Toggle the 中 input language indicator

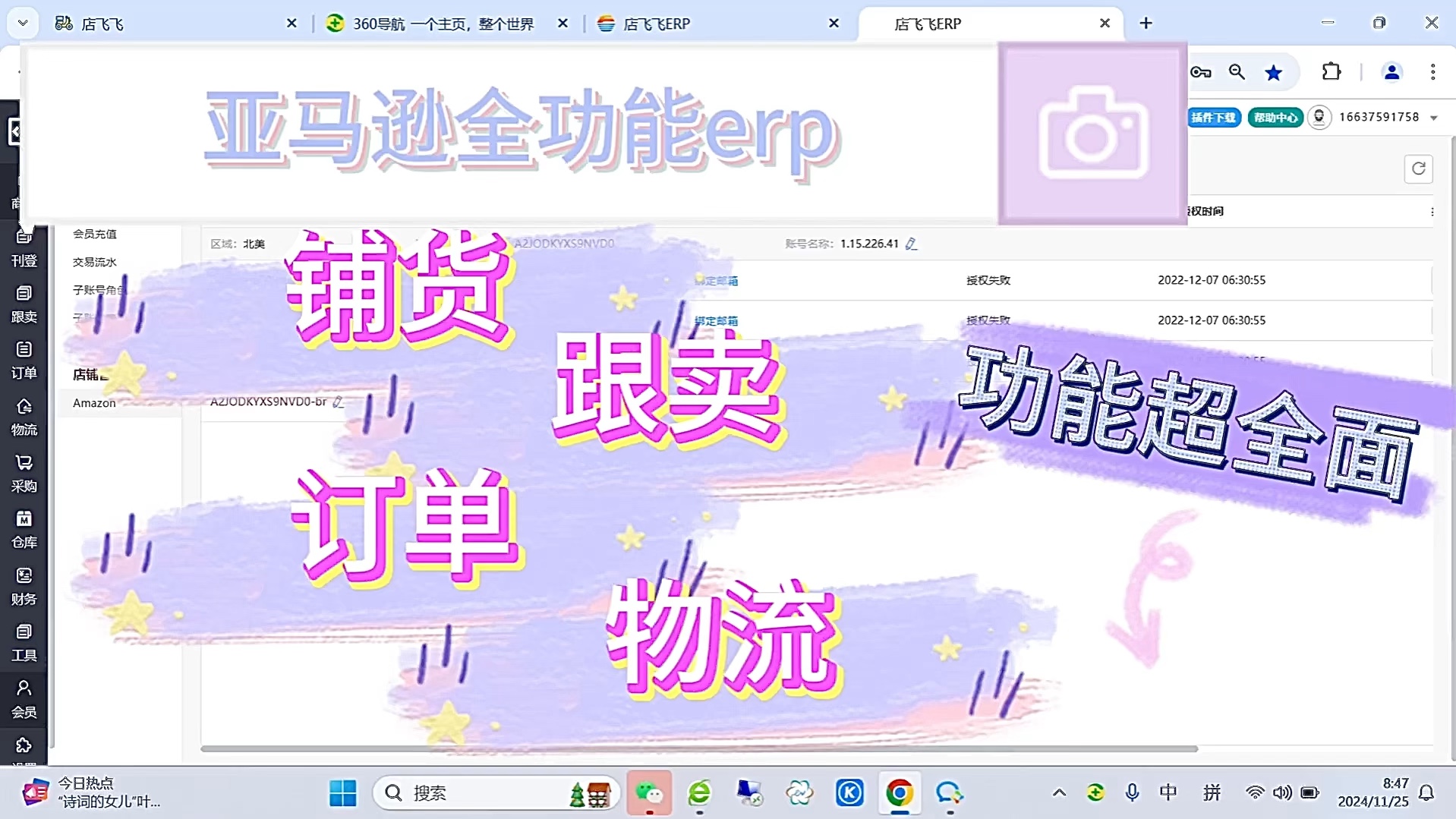[1168, 792]
